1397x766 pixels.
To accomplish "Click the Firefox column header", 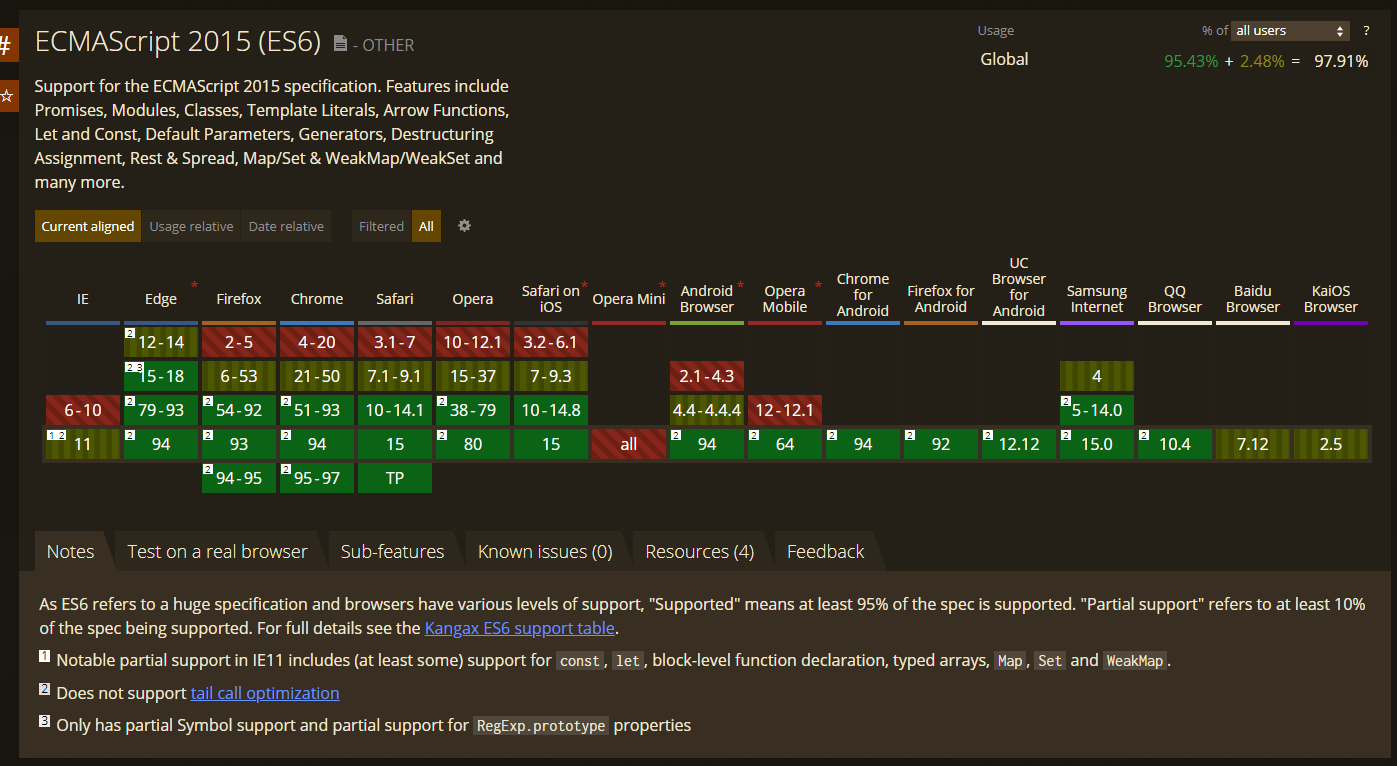I will 239,299.
